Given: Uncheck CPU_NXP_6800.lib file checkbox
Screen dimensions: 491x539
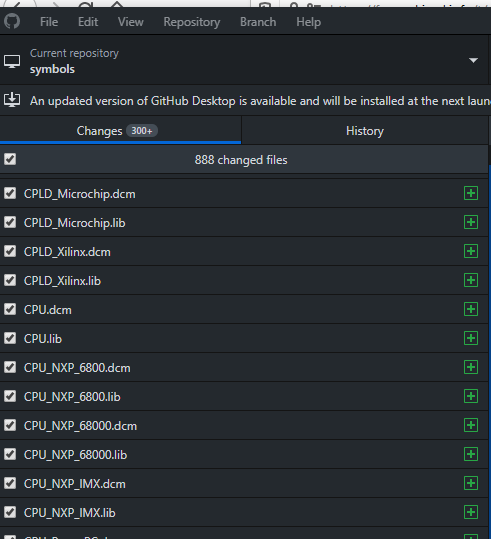Looking at the screenshot, I should (10, 396).
